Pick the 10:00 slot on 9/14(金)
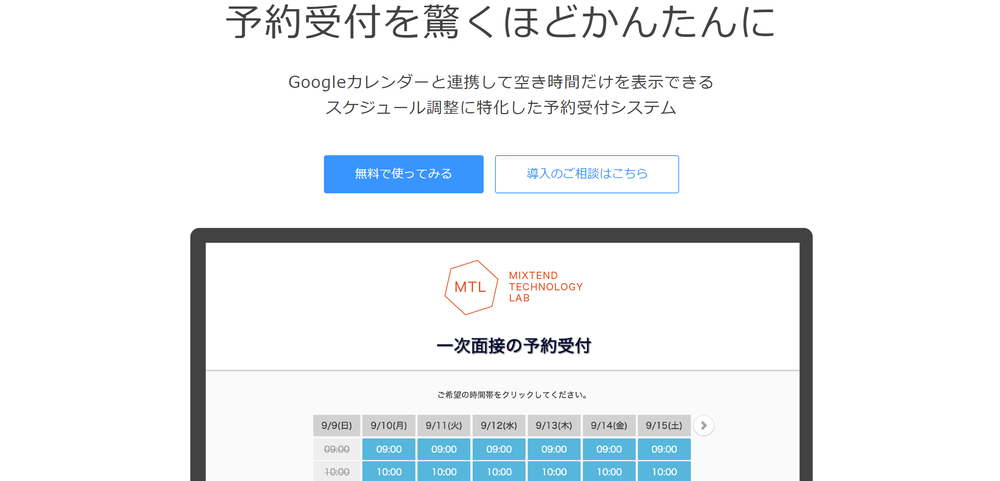1000x481 pixels. [609, 471]
